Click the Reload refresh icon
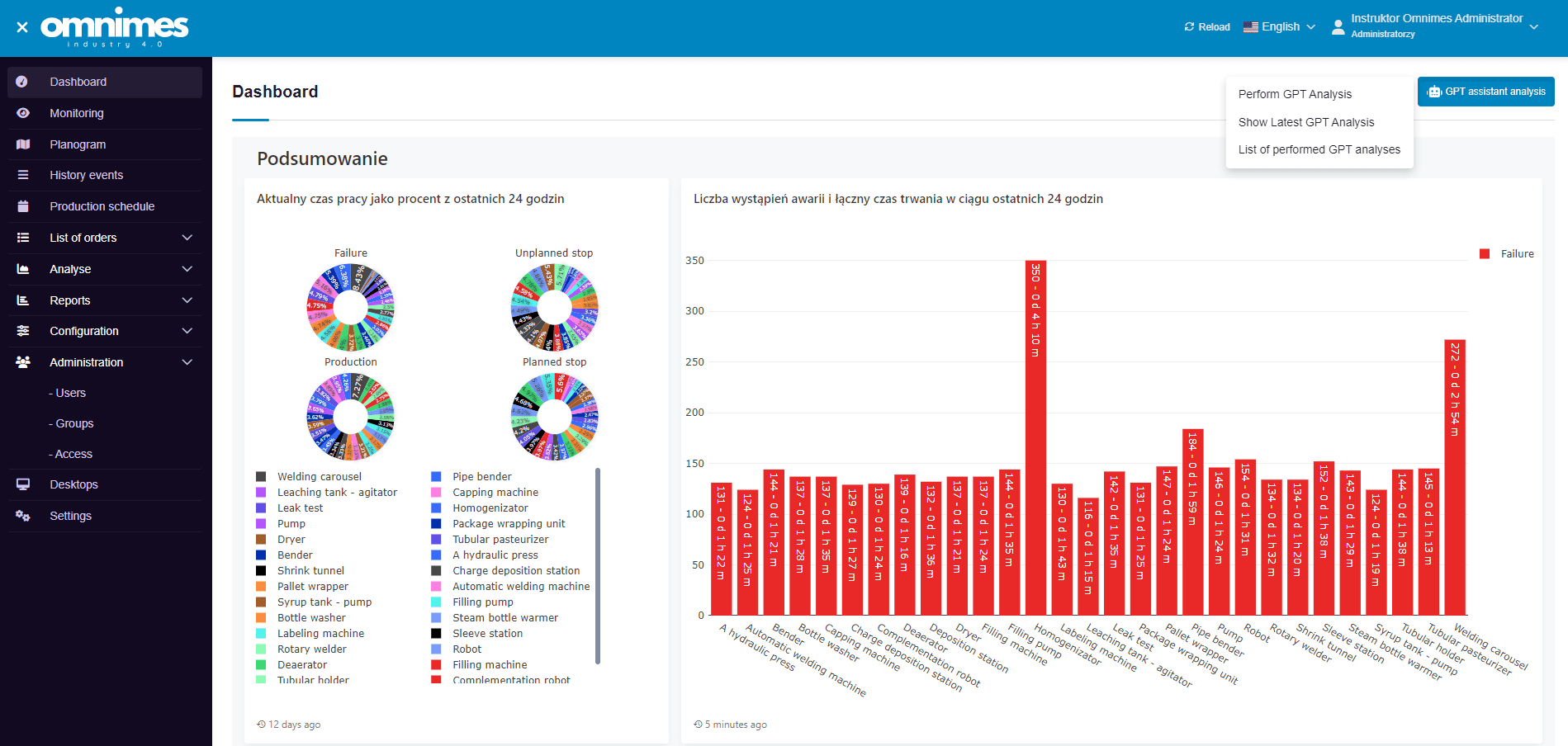Viewport: 1568px width, 746px height. click(1190, 26)
